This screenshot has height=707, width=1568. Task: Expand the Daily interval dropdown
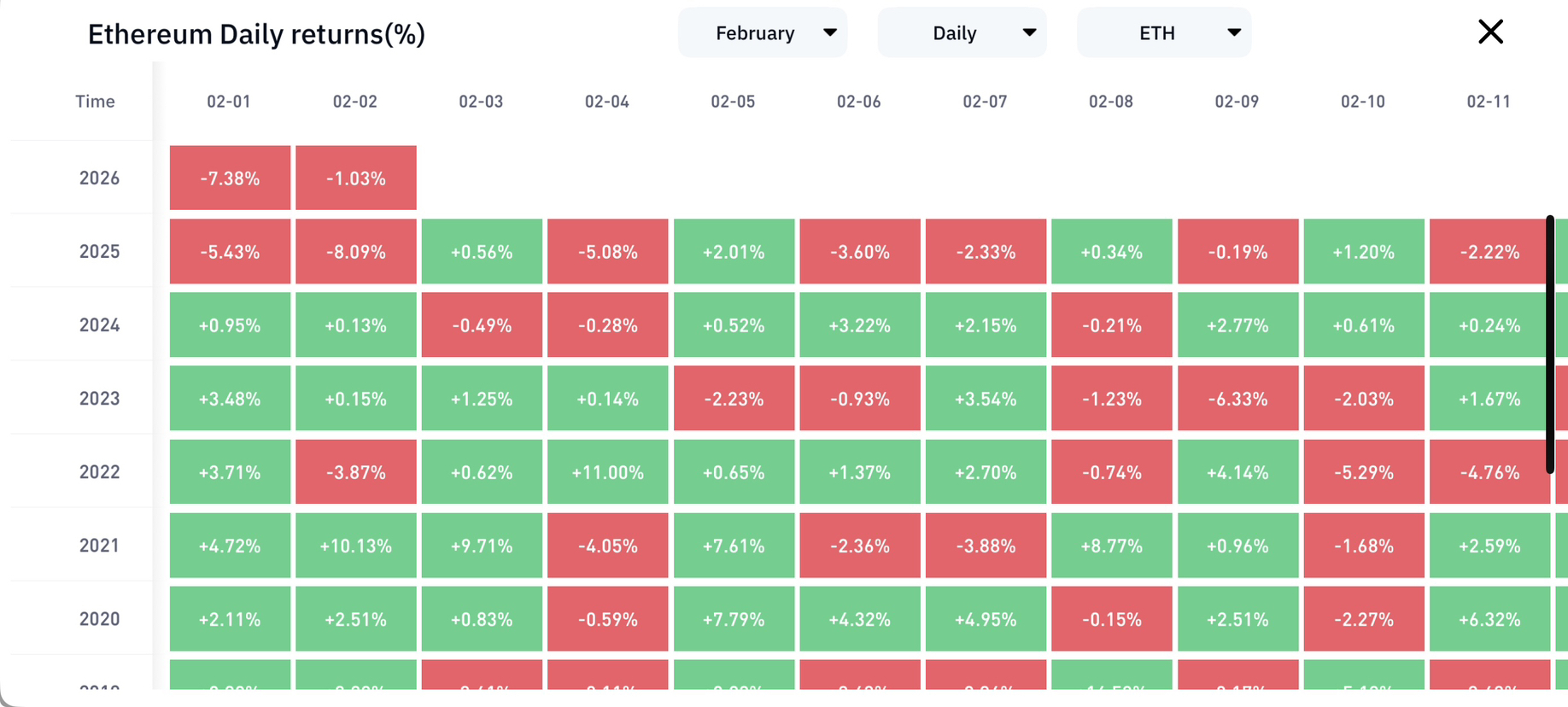coord(962,33)
